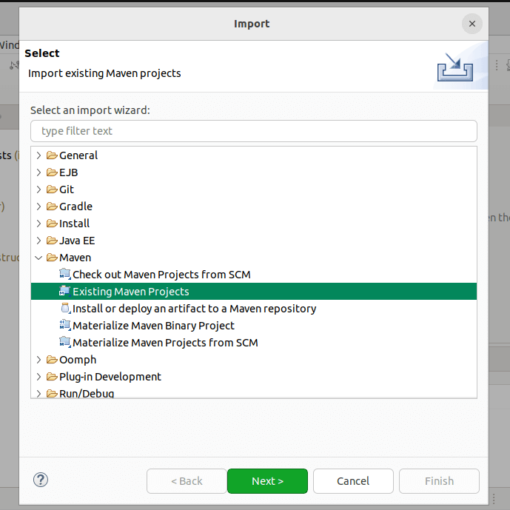Screen dimensions: 510x510
Task: Click the General folder icon
Action: (52, 155)
